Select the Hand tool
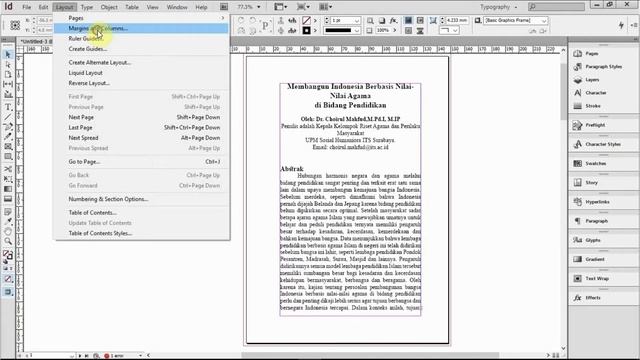640x360 pixels. [x=8, y=231]
